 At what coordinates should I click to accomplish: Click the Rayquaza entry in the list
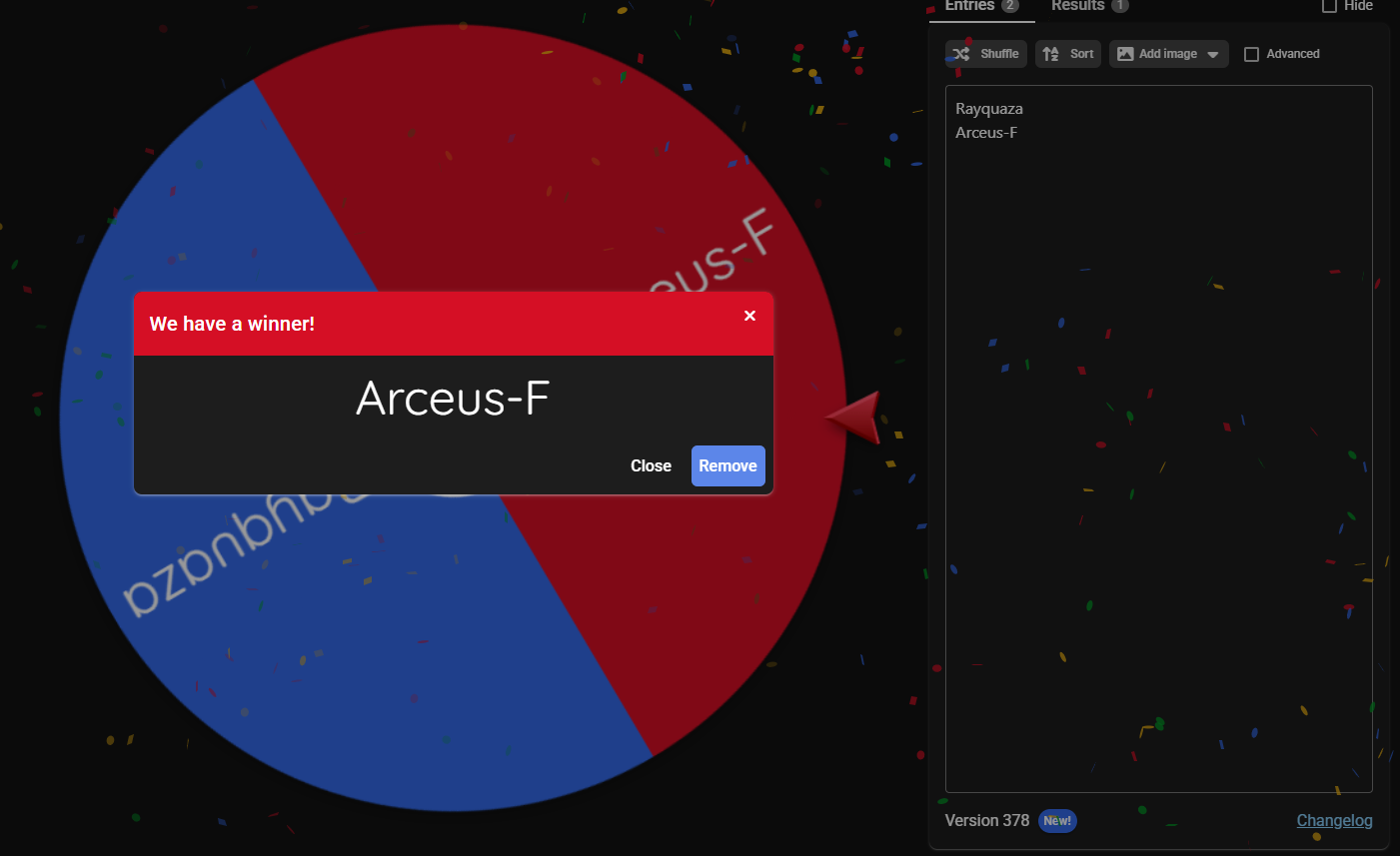tap(989, 109)
